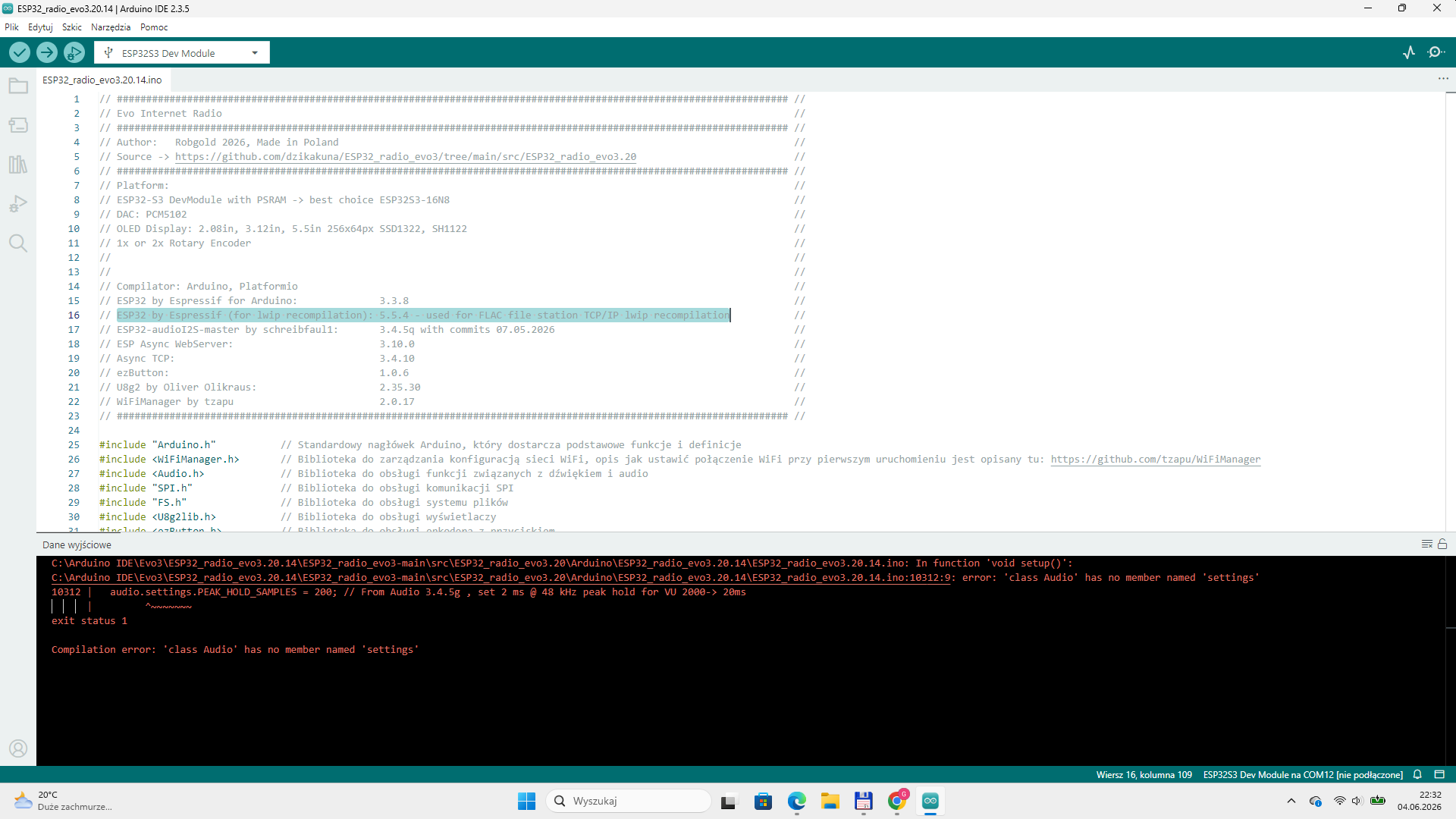Click the '#include <Audio.h>' code line
This screenshot has height=819, width=1456.
[x=152, y=474]
